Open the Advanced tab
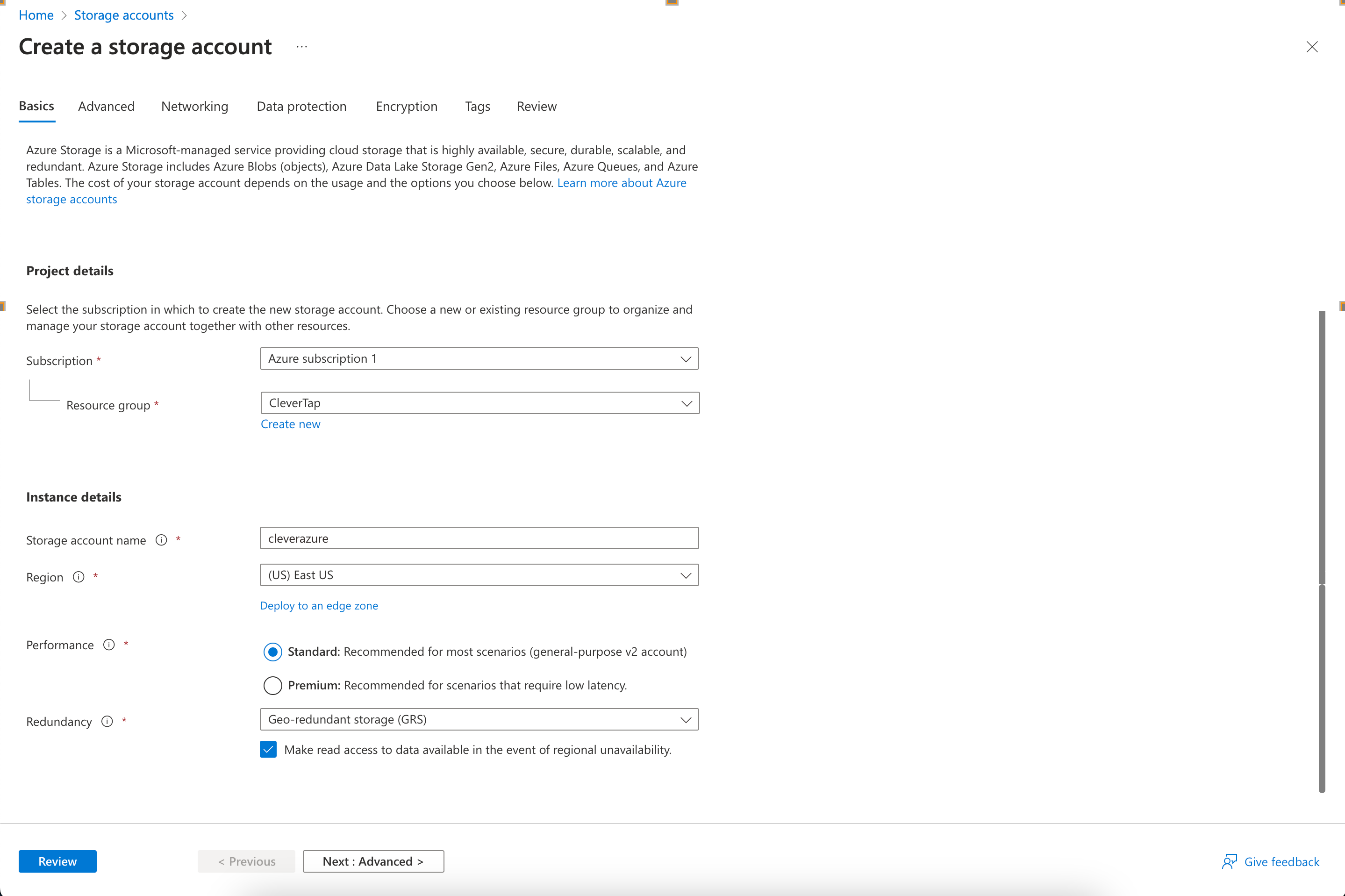The image size is (1345, 896). point(106,105)
